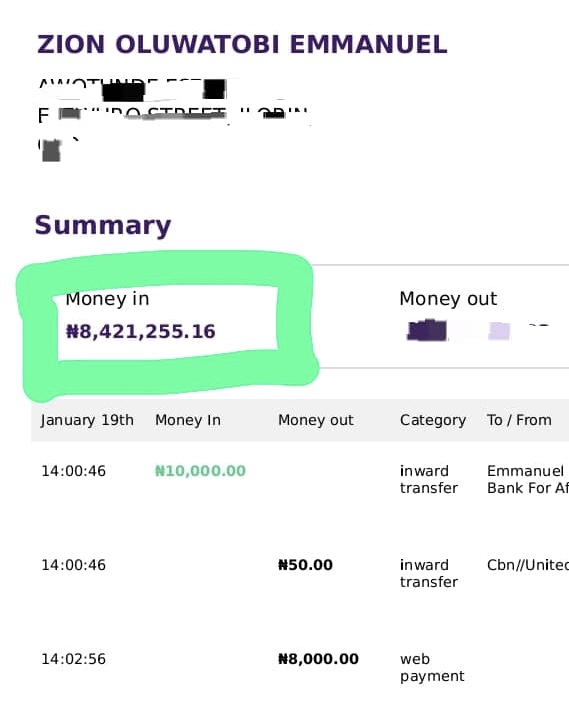Select the January 19th column header
The image size is (569, 719).
click(x=87, y=420)
